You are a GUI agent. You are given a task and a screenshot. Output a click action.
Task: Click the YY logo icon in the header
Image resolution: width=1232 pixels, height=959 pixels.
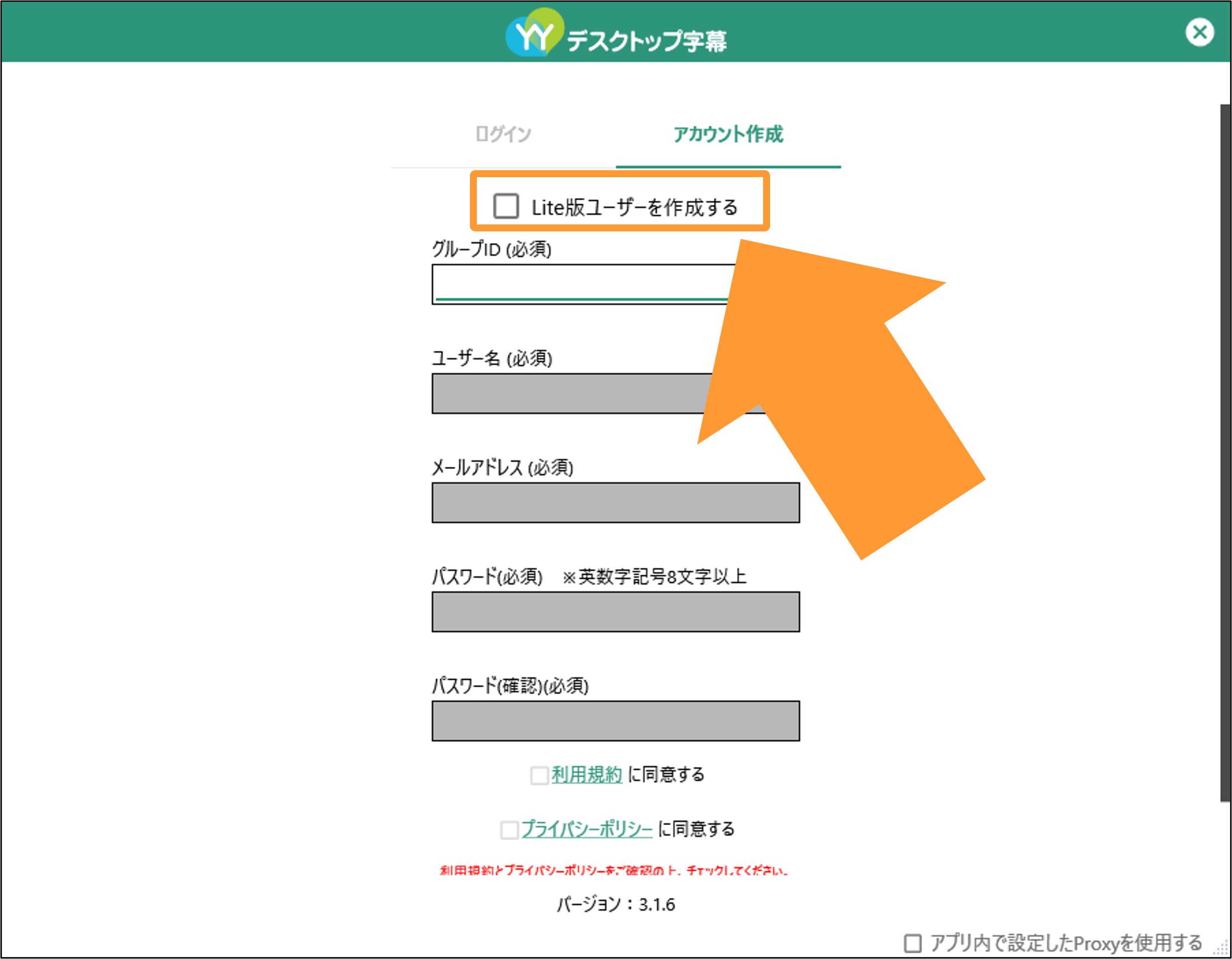(x=534, y=32)
